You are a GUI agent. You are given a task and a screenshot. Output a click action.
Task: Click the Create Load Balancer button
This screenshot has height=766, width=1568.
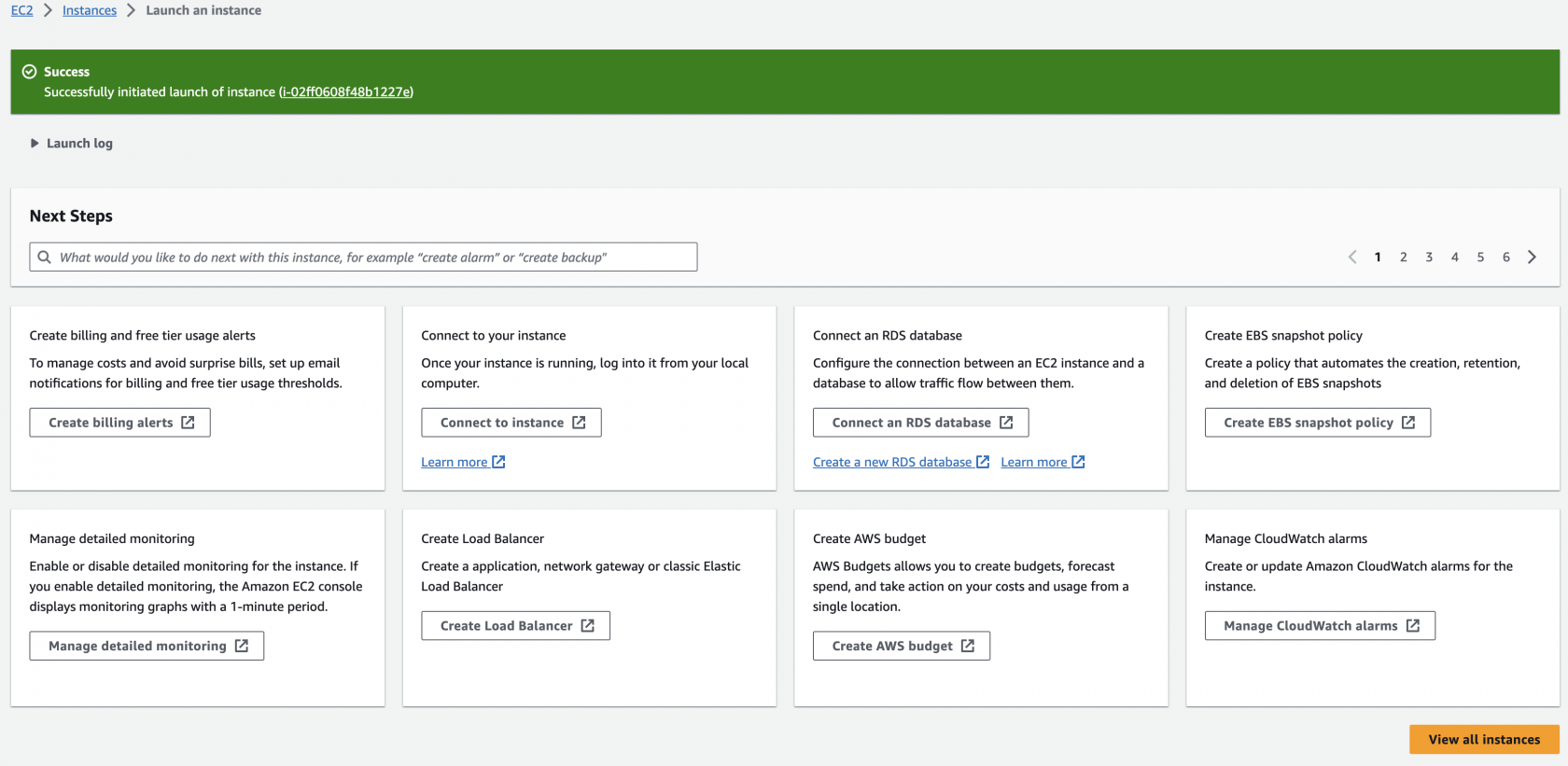click(x=515, y=626)
